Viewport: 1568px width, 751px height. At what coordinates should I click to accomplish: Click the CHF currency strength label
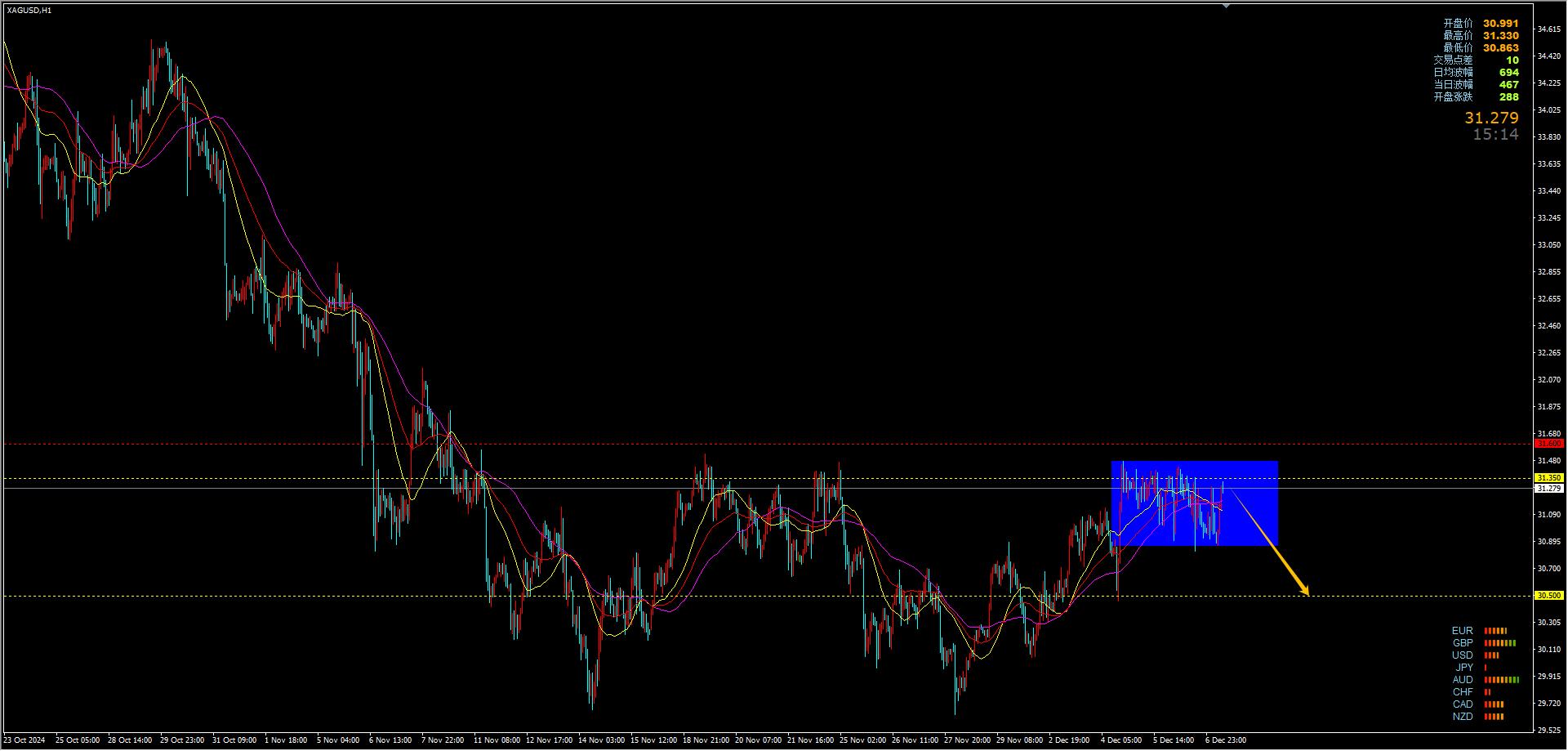1462,692
